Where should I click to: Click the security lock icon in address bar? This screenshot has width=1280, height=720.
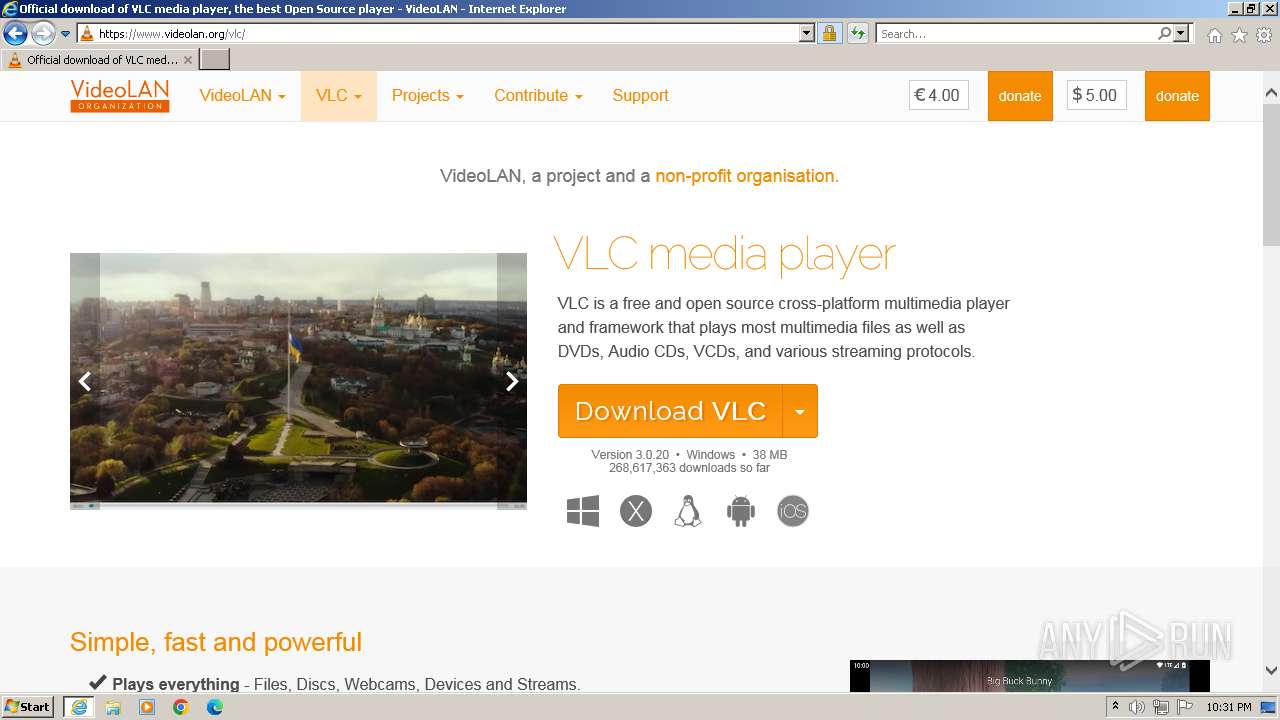(829, 33)
